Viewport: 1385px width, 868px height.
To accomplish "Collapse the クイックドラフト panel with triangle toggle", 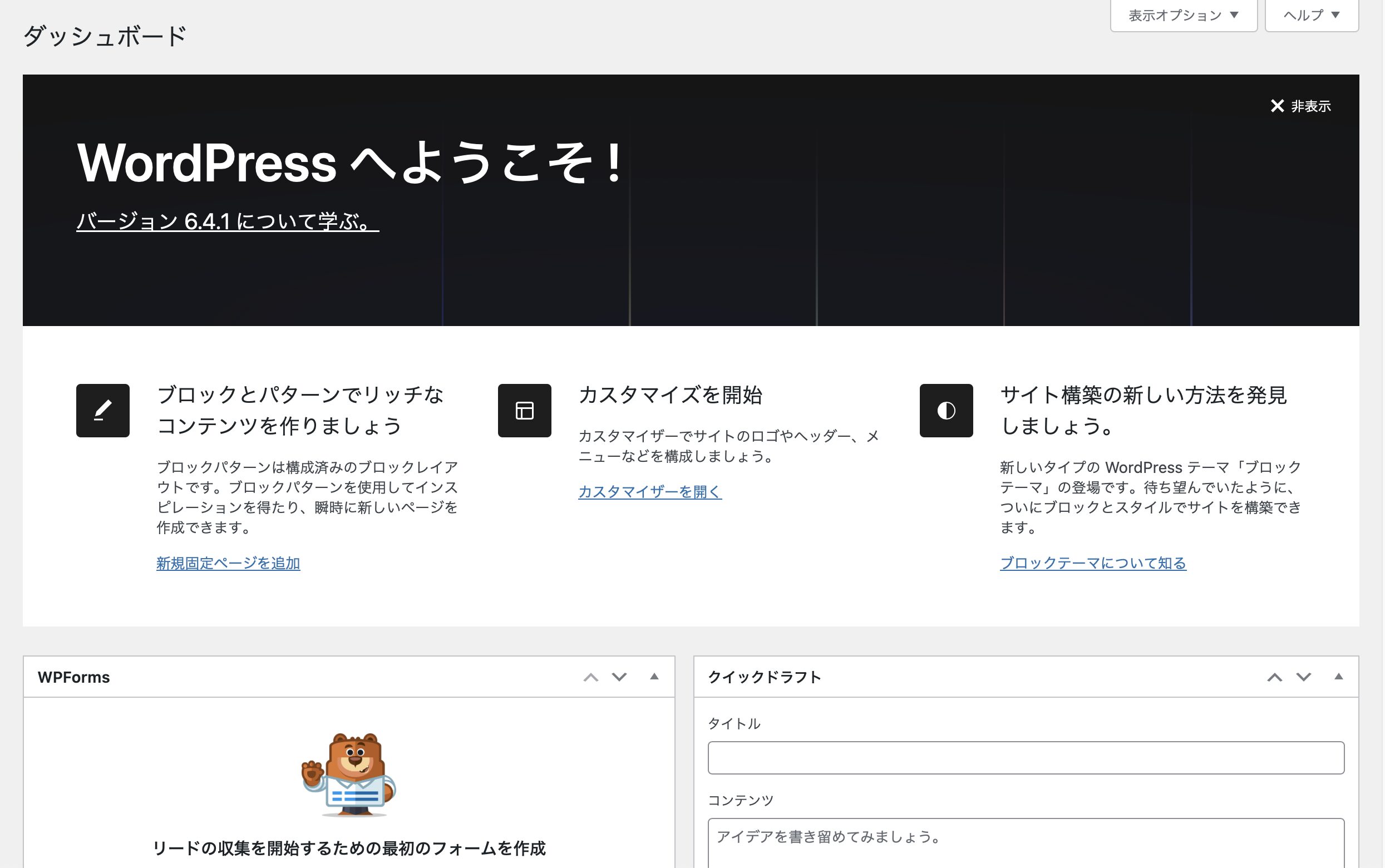I will click(x=1338, y=677).
